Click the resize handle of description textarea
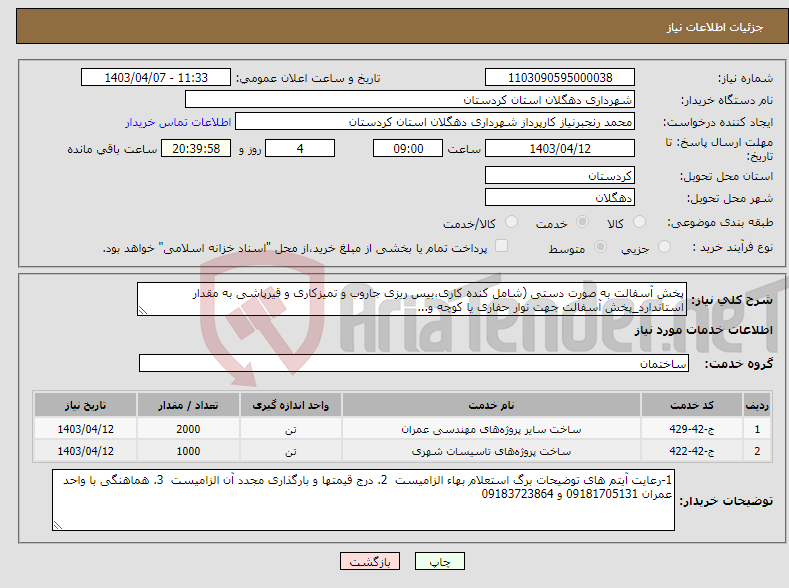 pyautogui.click(x=143, y=310)
